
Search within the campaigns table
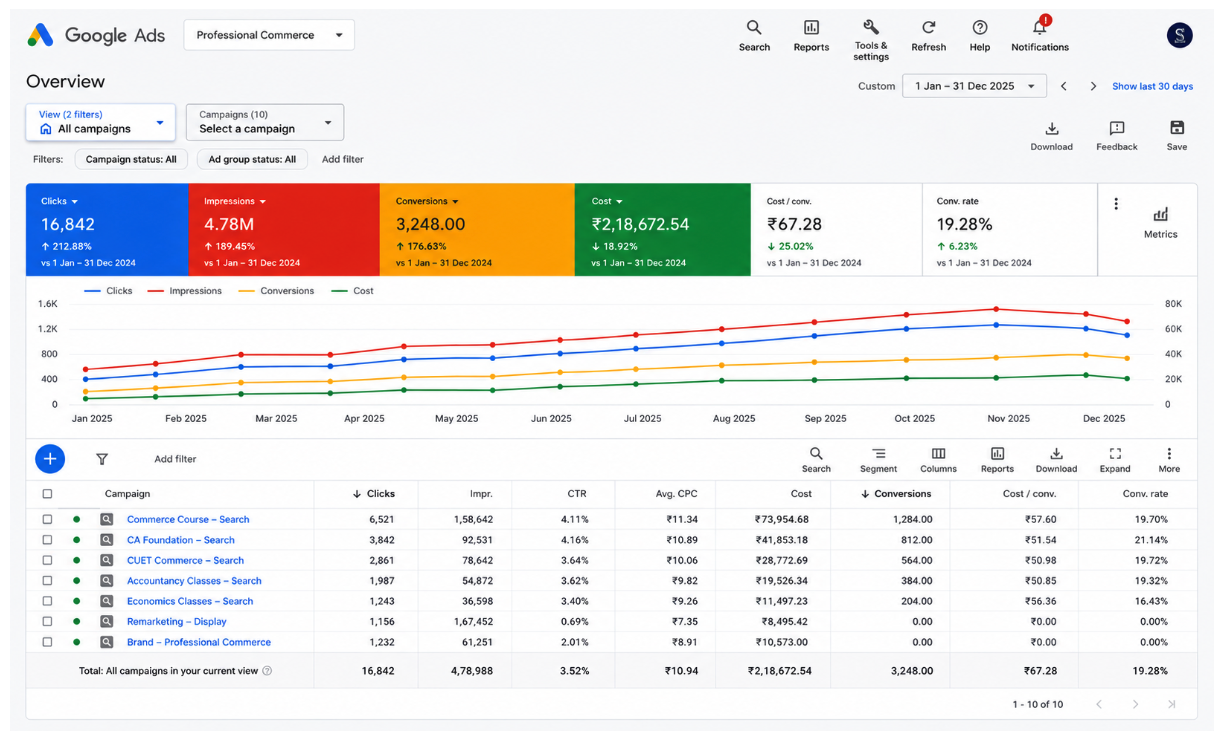pyautogui.click(x=816, y=460)
